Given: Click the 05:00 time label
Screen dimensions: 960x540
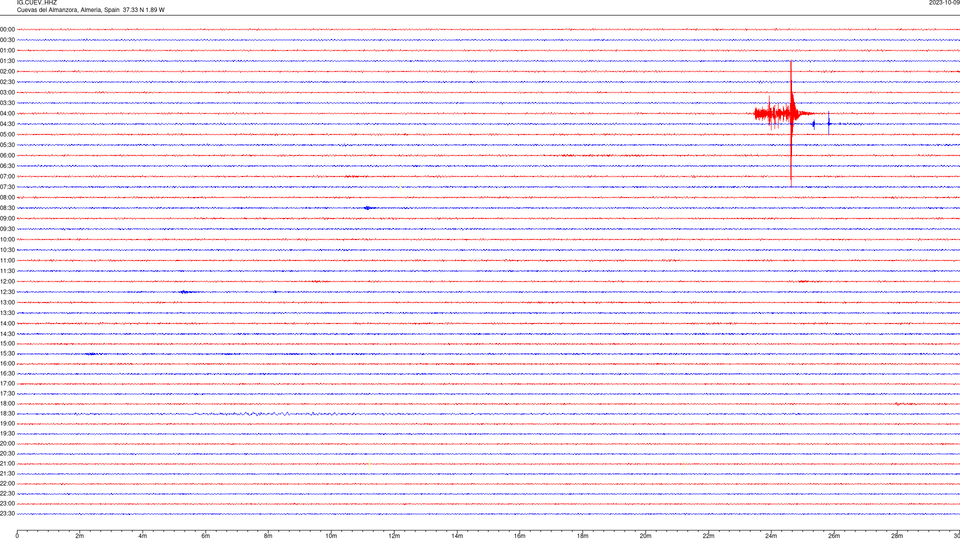Looking at the screenshot, I should point(7,134).
